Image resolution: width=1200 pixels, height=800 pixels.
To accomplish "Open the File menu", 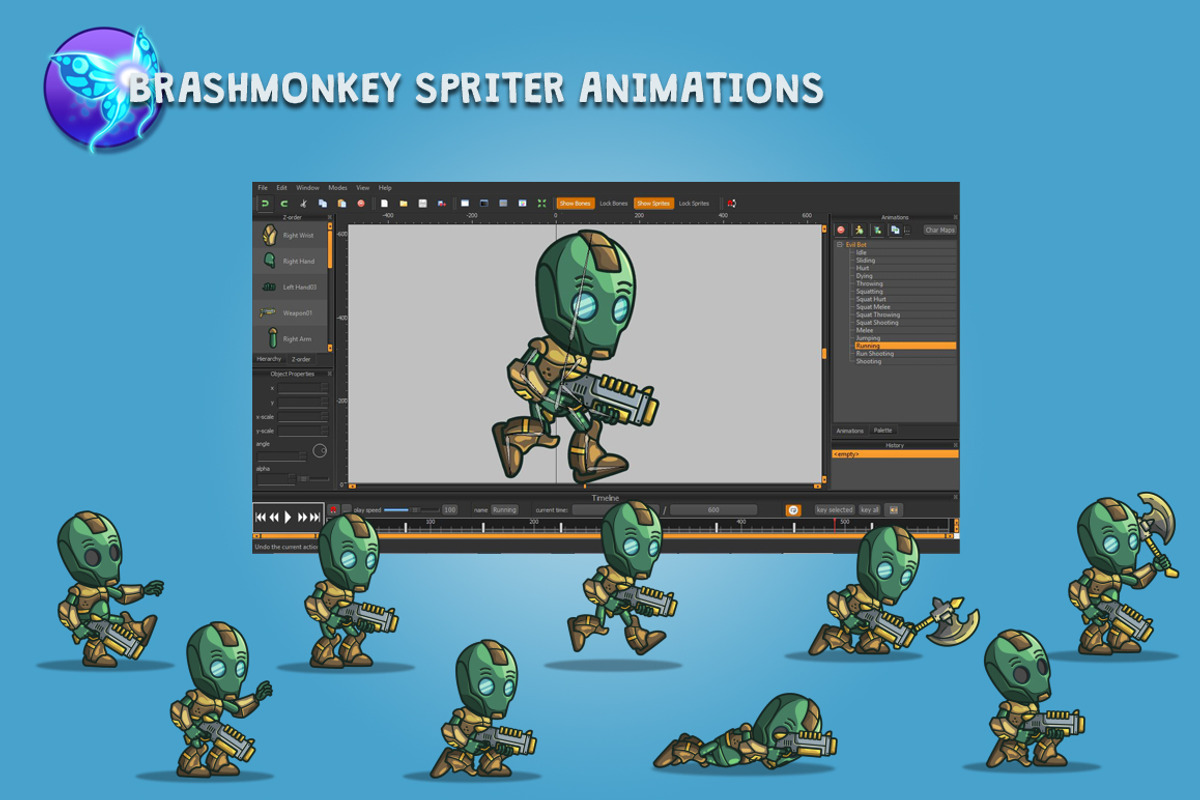I will 262,188.
